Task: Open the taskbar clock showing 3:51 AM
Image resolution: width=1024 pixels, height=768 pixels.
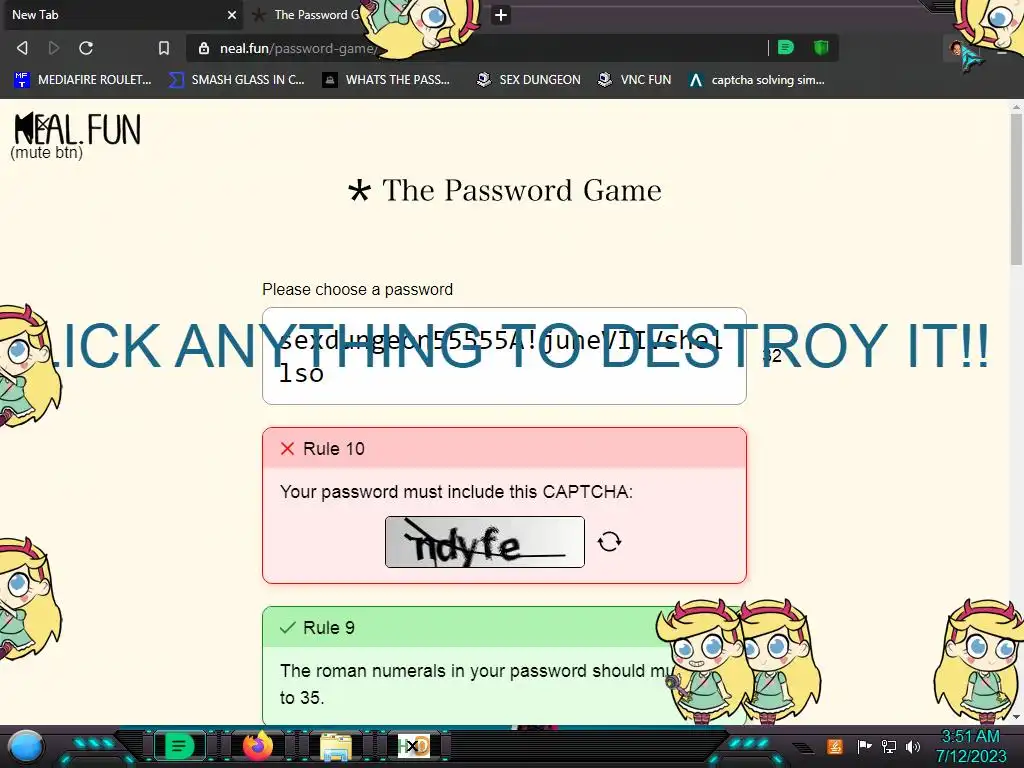Action: coord(970,746)
